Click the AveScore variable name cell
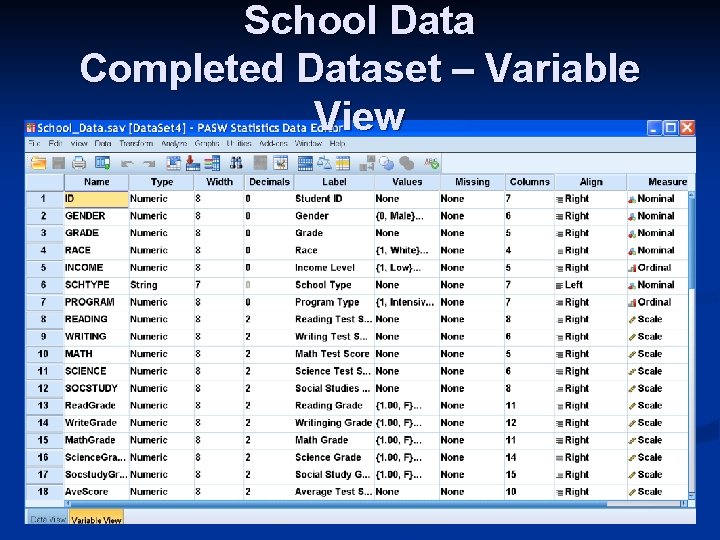Screen dimensions: 720x540 [x=96, y=491]
